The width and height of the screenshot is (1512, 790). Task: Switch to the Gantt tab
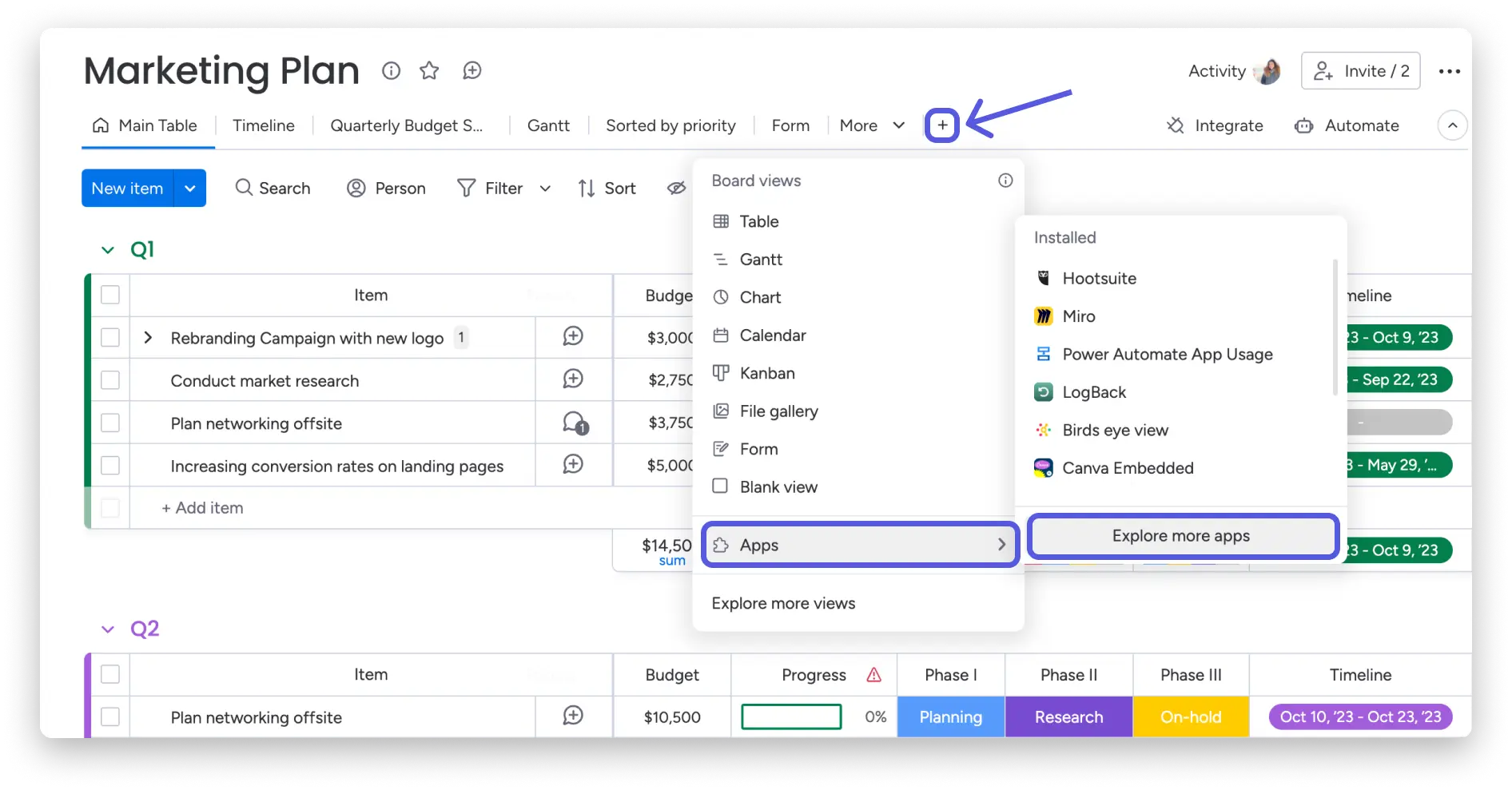click(548, 125)
